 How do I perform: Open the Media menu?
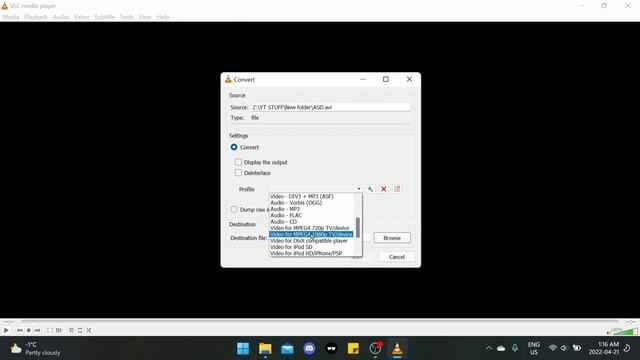pyautogui.click(x=11, y=17)
